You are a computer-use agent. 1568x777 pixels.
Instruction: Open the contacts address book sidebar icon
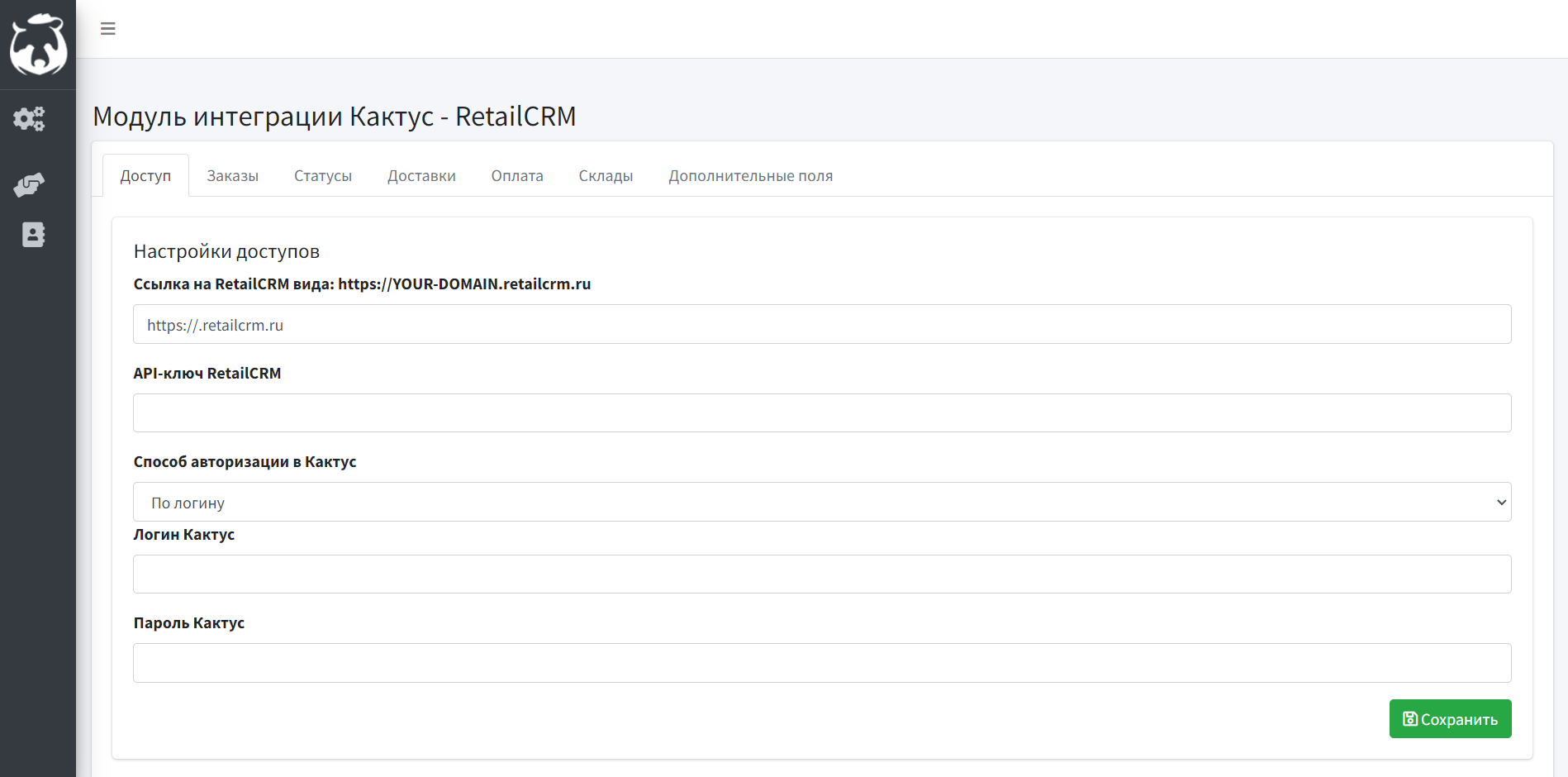[x=33, y=235]
